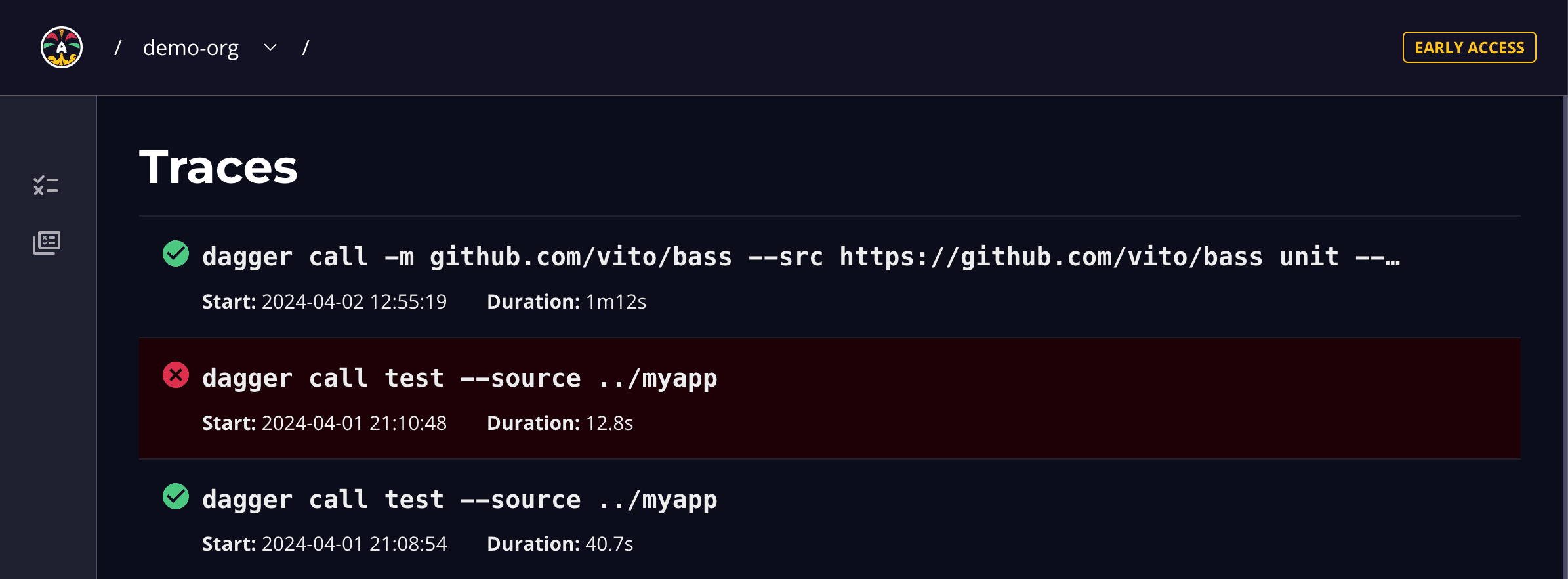Click the Dagger logo in the header
The image size is (1568, 579).
62,47
